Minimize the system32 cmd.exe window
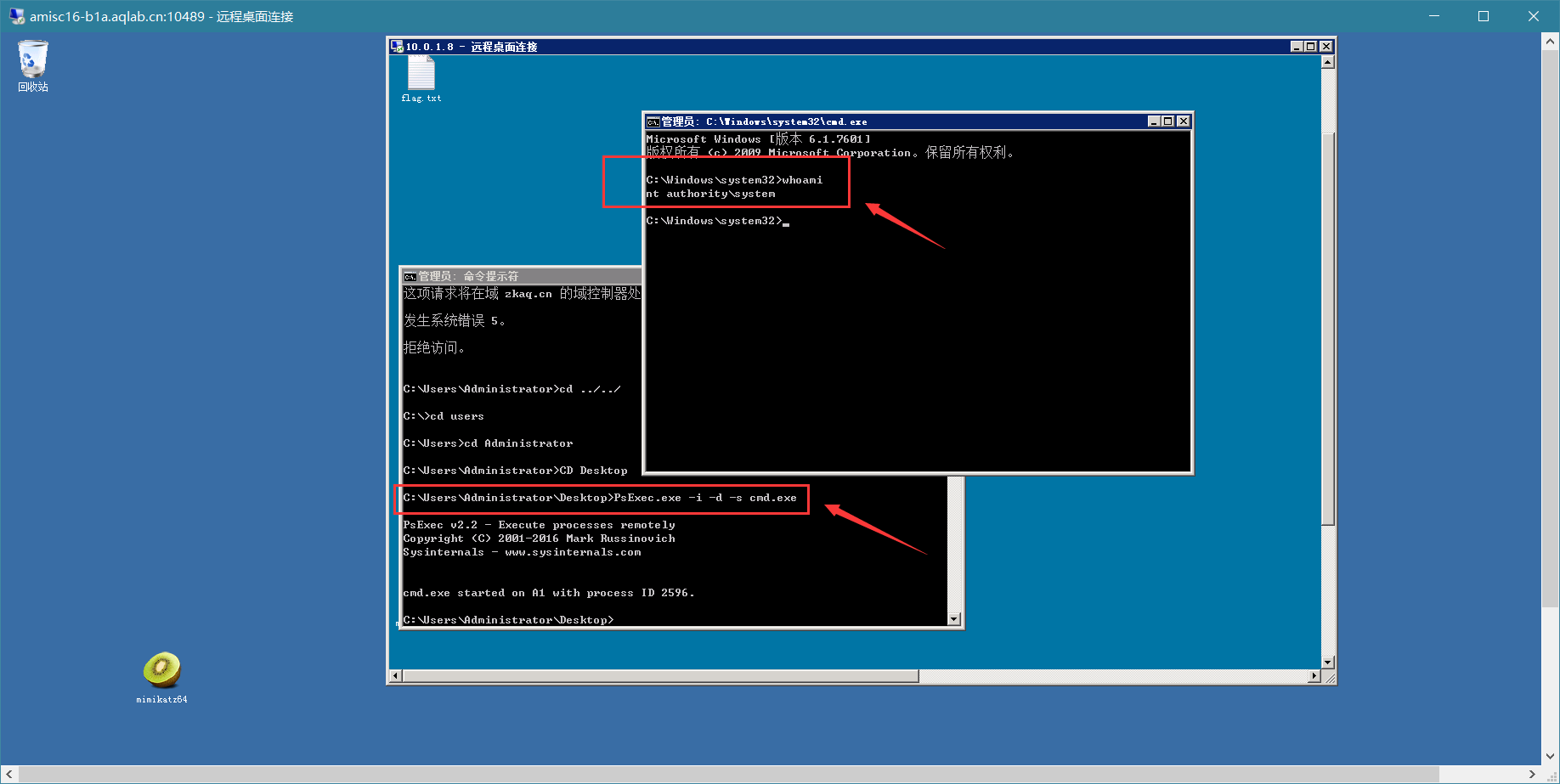Image resolution: width=1560 pixels, height=784 pixels. 1154,121
